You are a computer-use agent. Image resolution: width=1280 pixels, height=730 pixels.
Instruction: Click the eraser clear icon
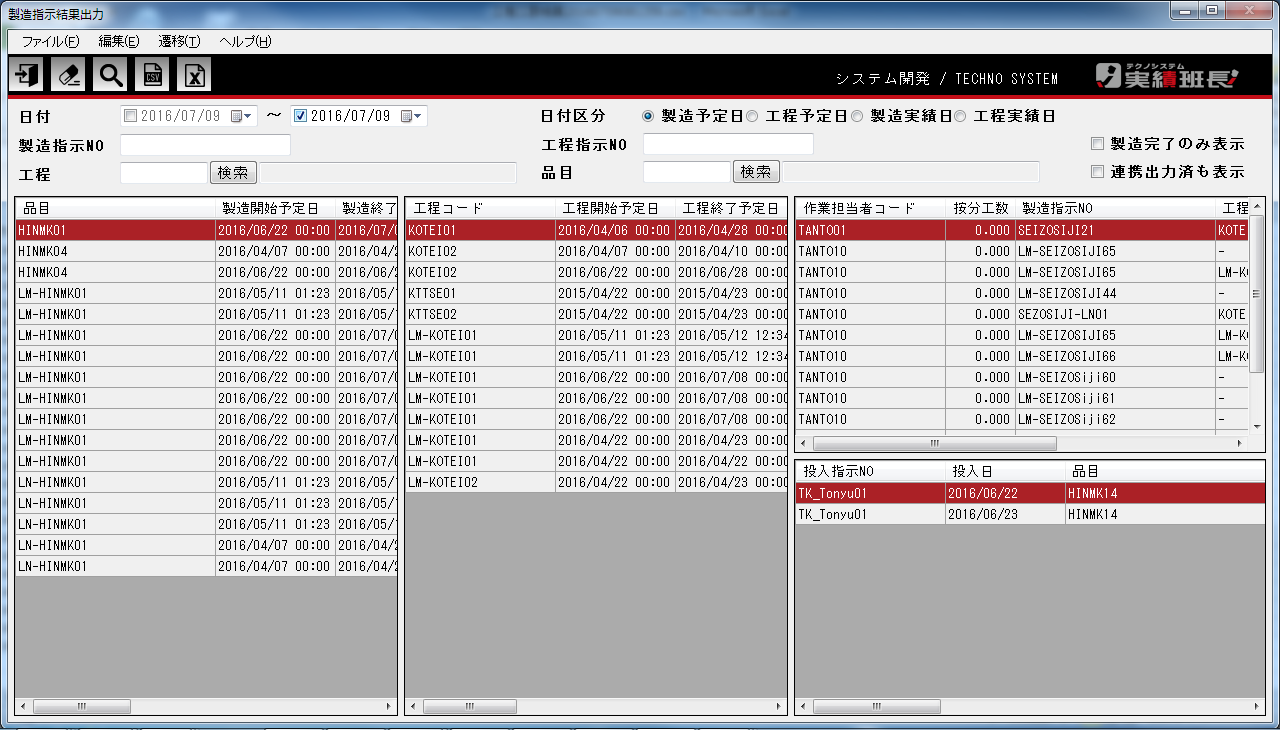point(69,75)
